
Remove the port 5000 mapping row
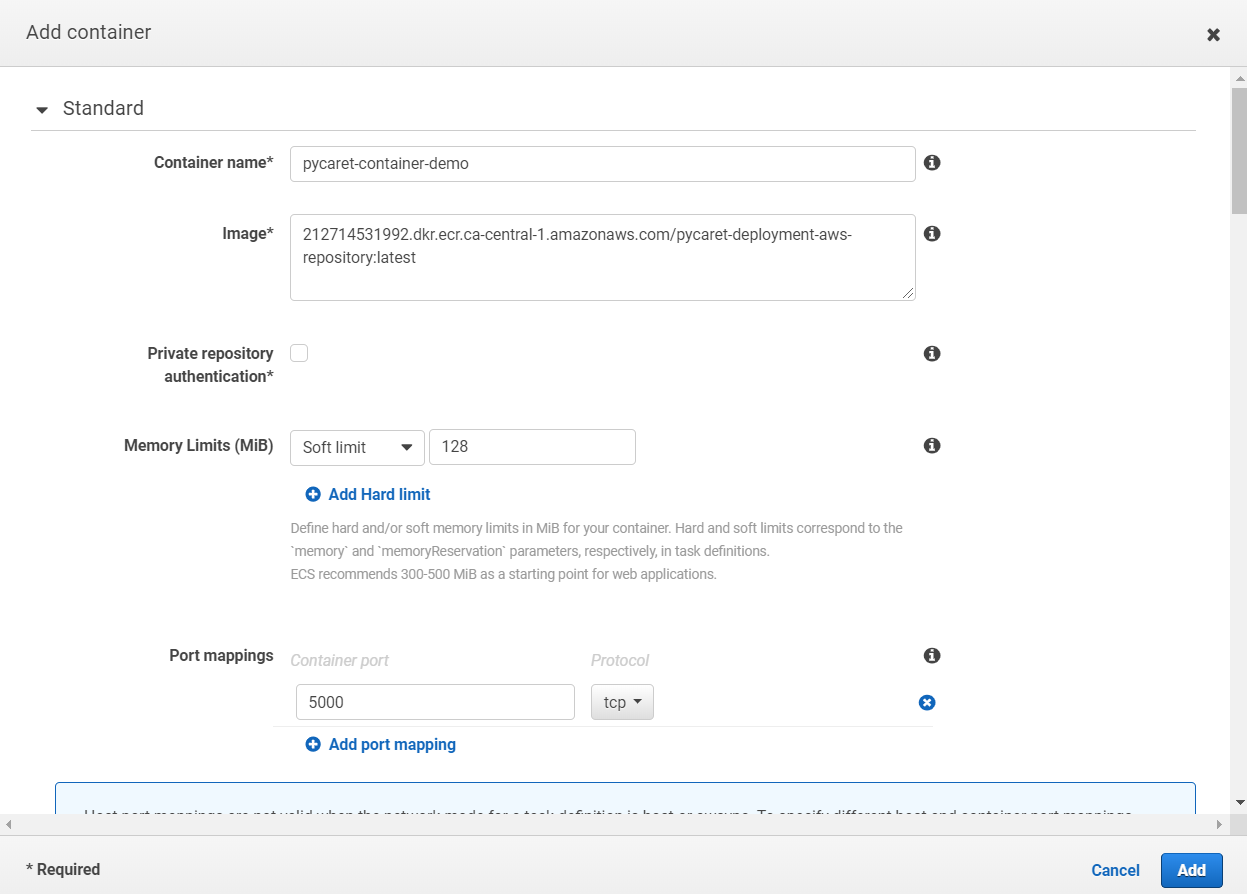pyautogui.click(x=927, y=703)
